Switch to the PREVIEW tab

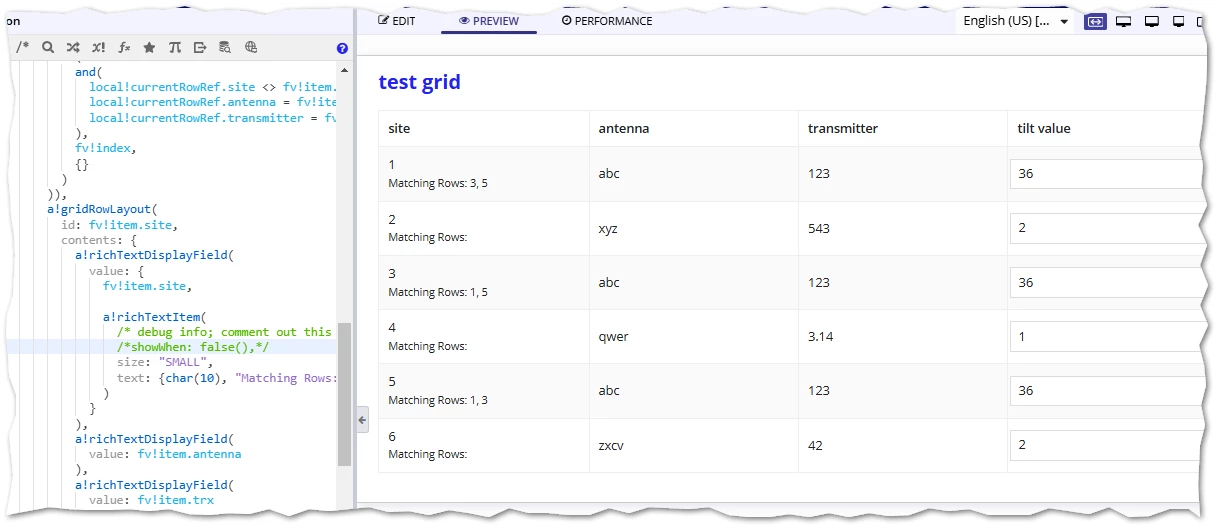[x=488, y=21]
